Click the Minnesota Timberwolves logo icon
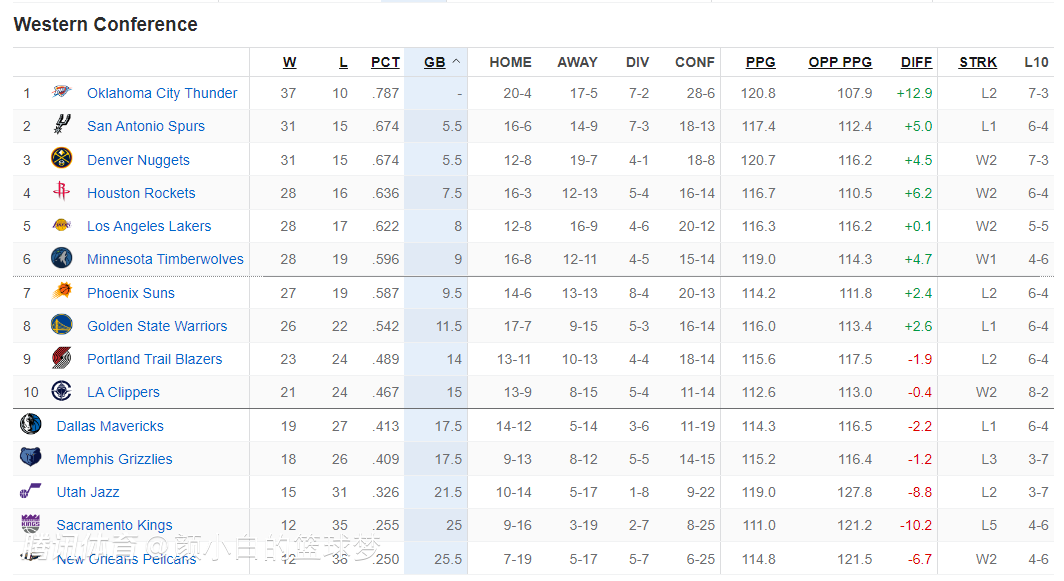This screenshot has width=1064, height=581. coord(61,259)
